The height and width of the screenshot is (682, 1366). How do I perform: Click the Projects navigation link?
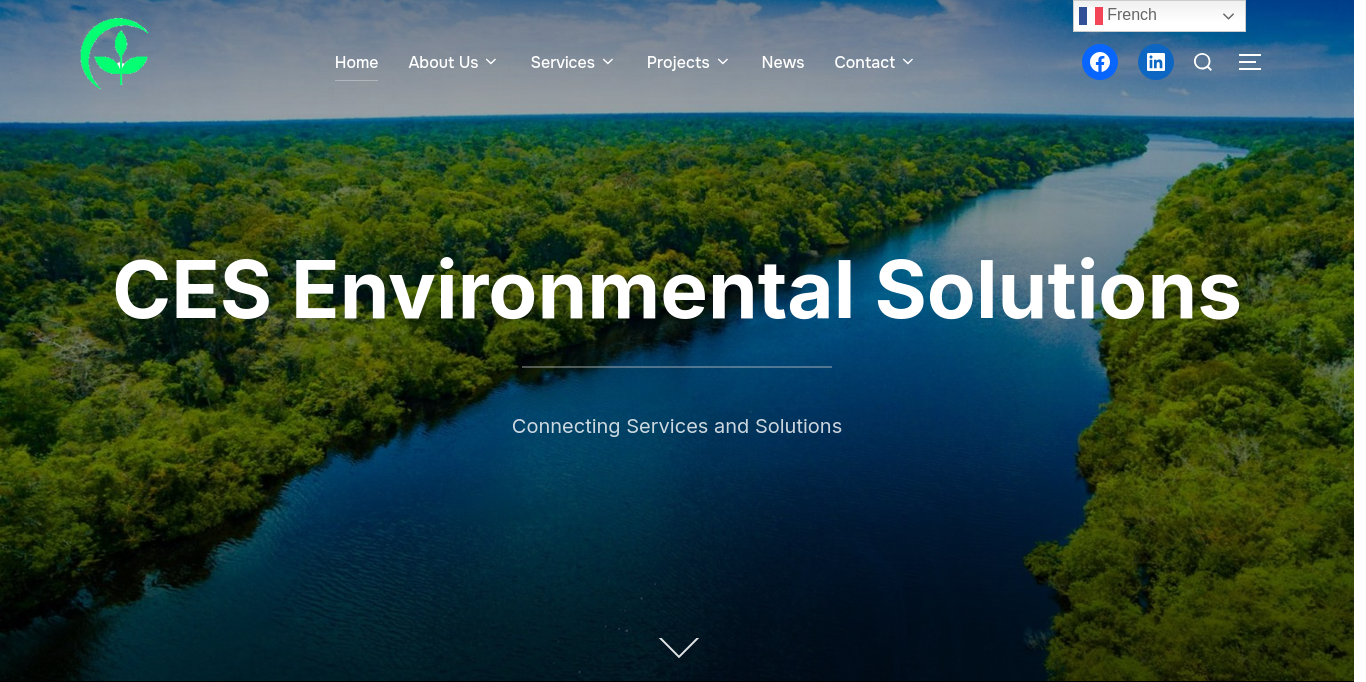coord(678,62)
